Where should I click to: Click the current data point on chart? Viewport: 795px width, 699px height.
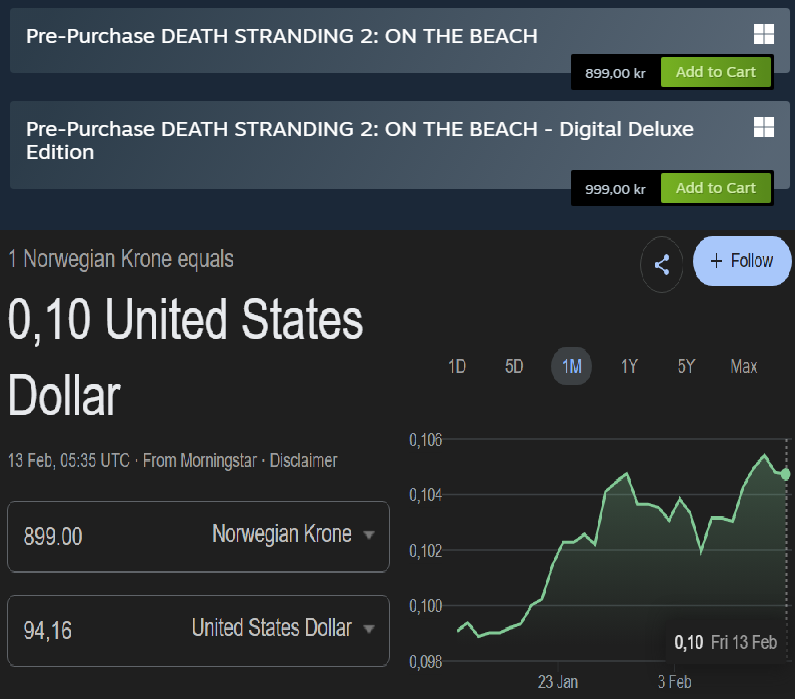(786, 474)
